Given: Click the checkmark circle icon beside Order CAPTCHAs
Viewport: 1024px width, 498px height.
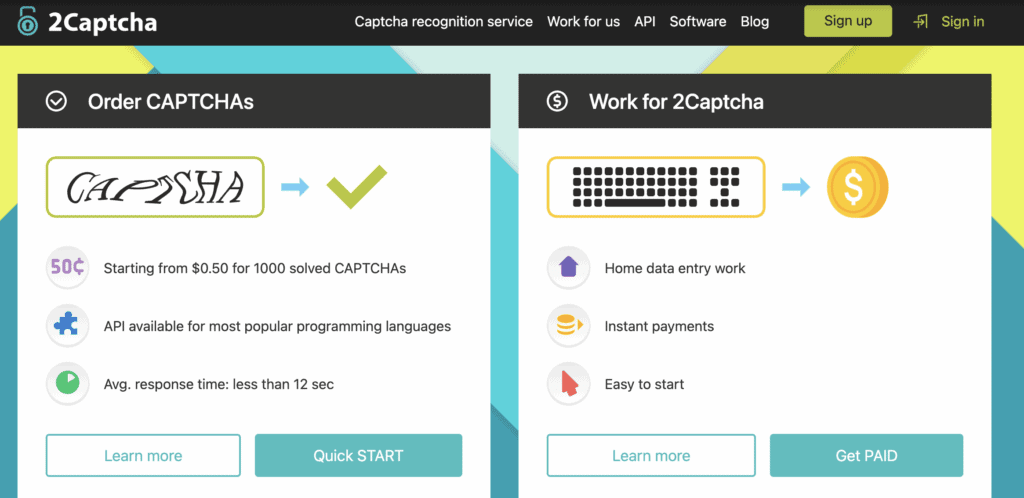Looking at the screenshot, I should pos(57,102).
